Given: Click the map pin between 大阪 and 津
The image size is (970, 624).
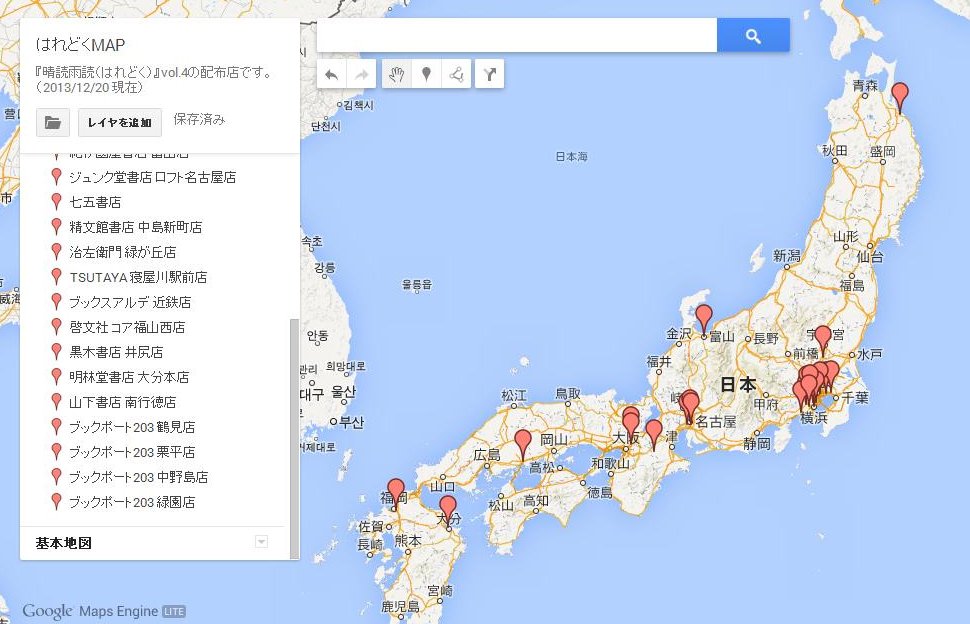Looking at the screenshot, I should click(654, 434).
